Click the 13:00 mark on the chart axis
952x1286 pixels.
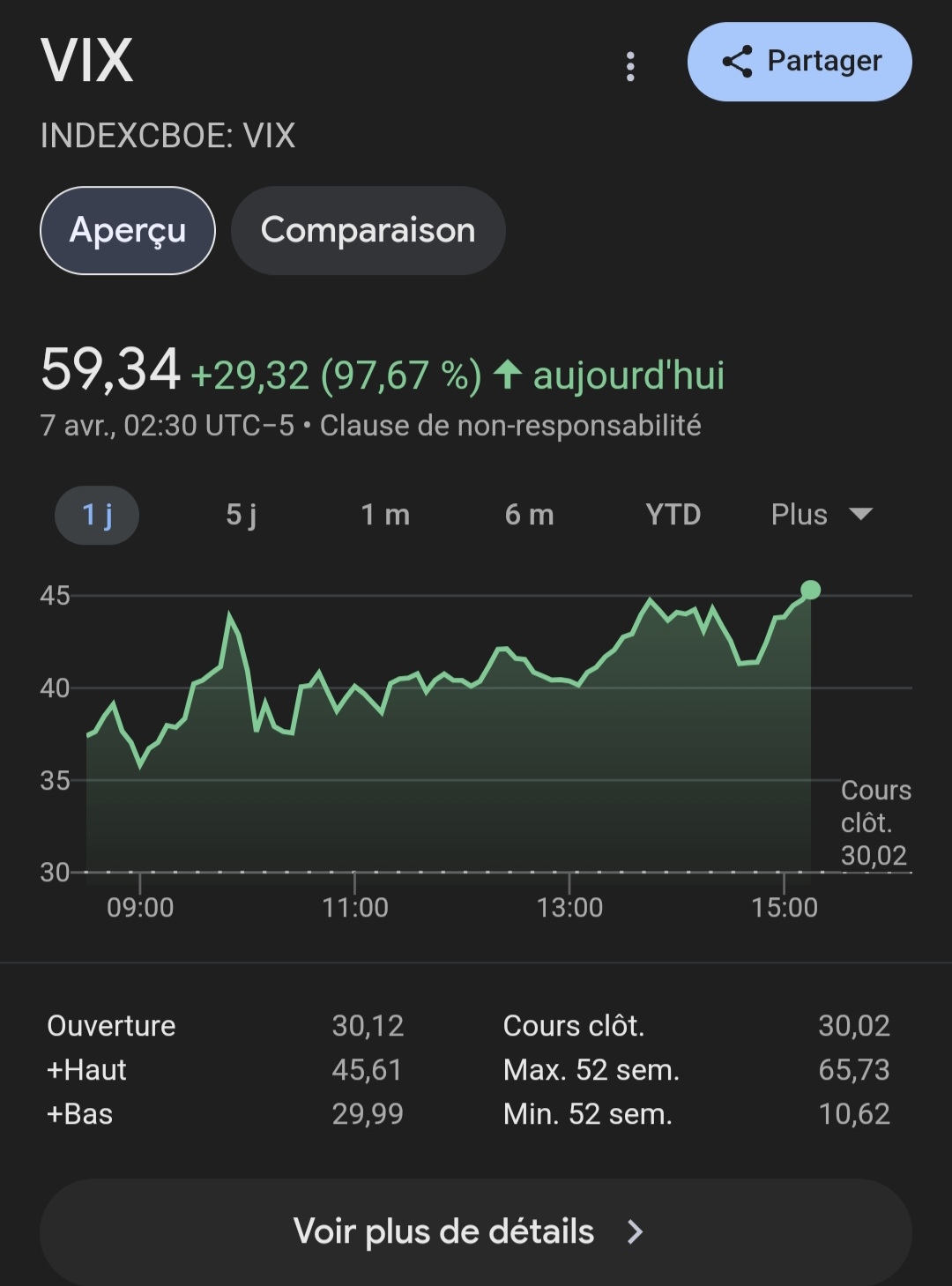tap(569, 907)
